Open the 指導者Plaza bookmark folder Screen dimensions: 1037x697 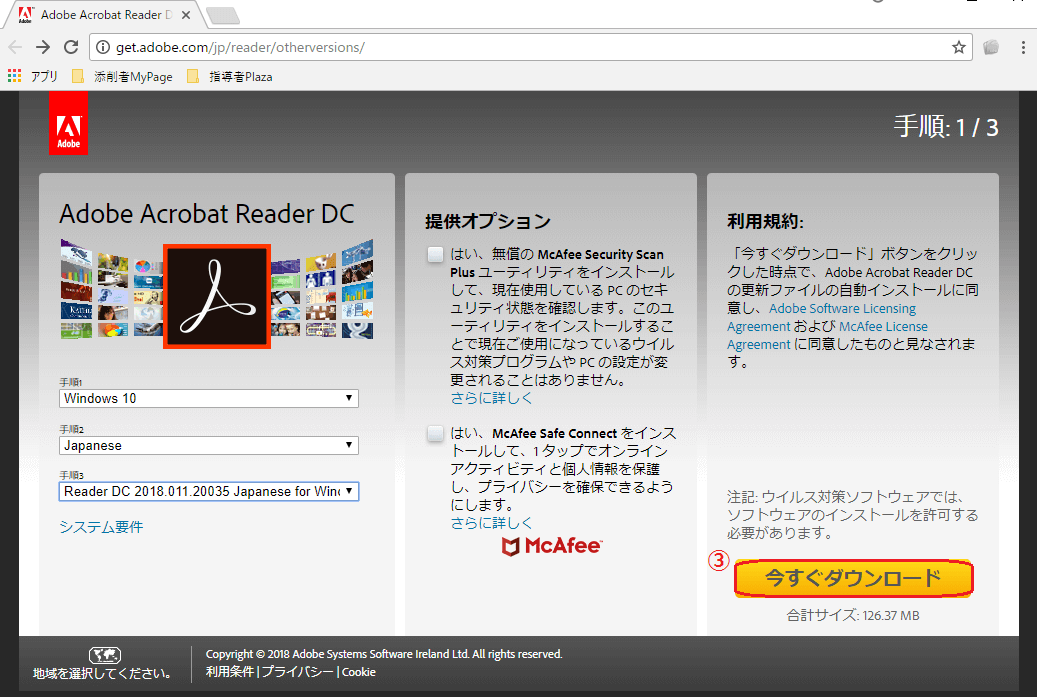(x=229, y=76)
